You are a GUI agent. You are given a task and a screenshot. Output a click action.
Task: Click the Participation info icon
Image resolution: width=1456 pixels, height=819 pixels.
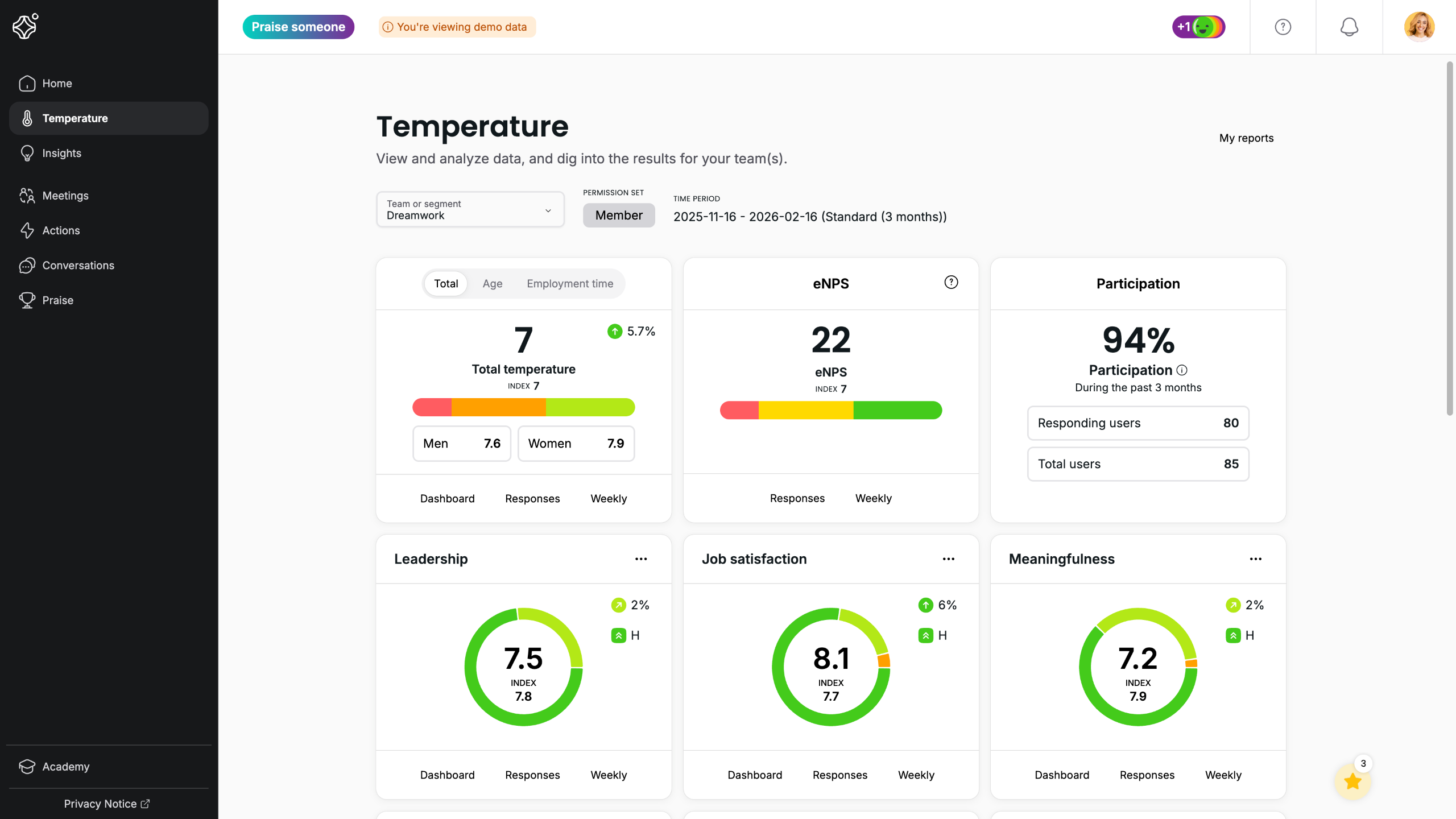(1182, 370)
